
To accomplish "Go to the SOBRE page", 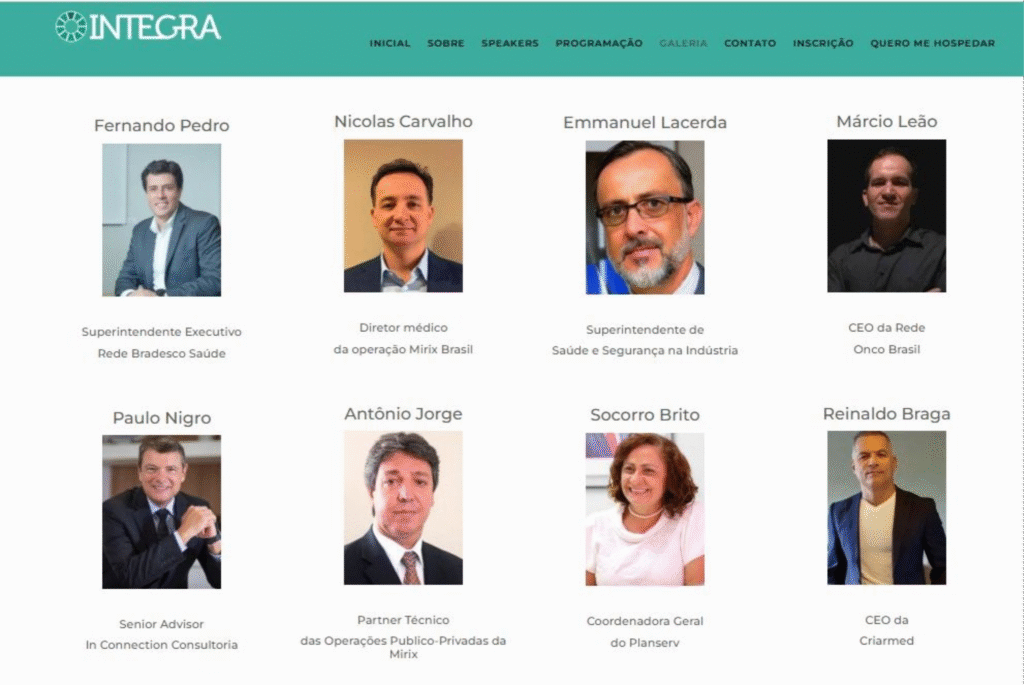I will coord(446,43).
